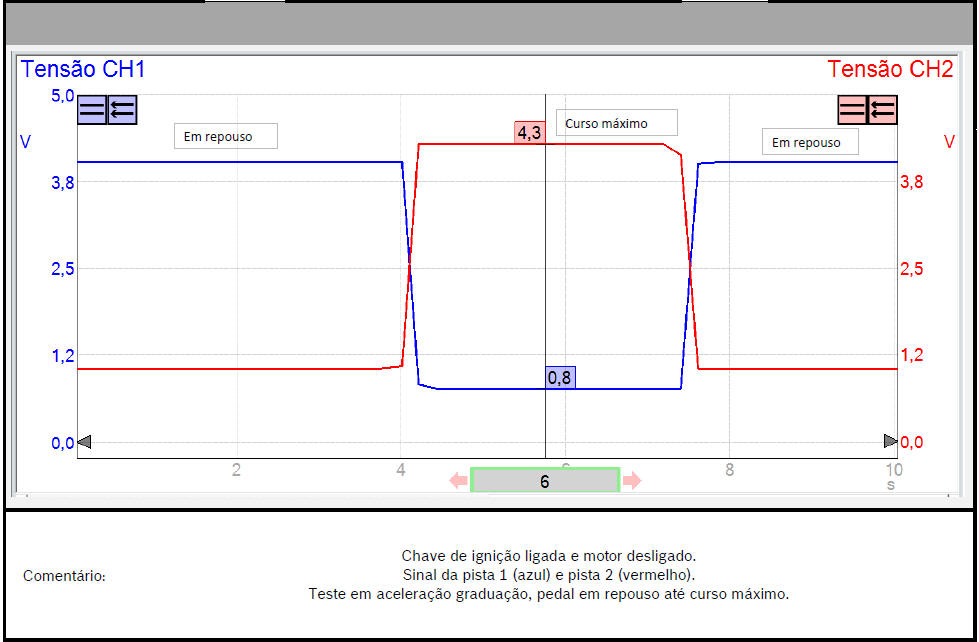Viewport: 979px width, 642px height.
Task: Click the 'Comentário:' label
Action: [64, 576]
